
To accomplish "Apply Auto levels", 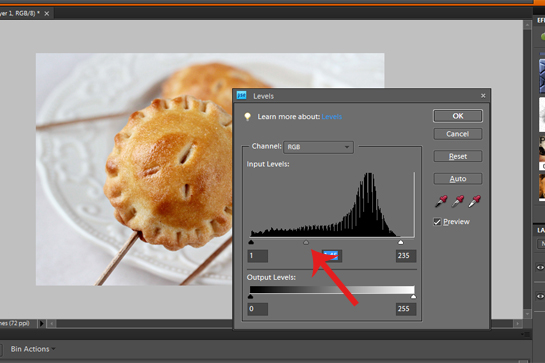I will [458, 179].
